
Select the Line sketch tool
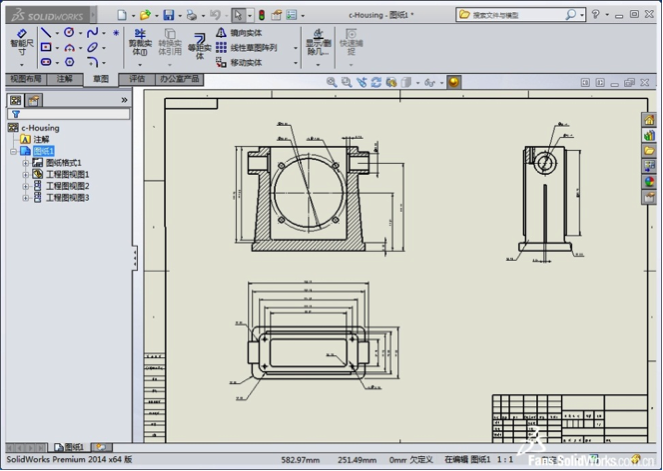[46, 33]
